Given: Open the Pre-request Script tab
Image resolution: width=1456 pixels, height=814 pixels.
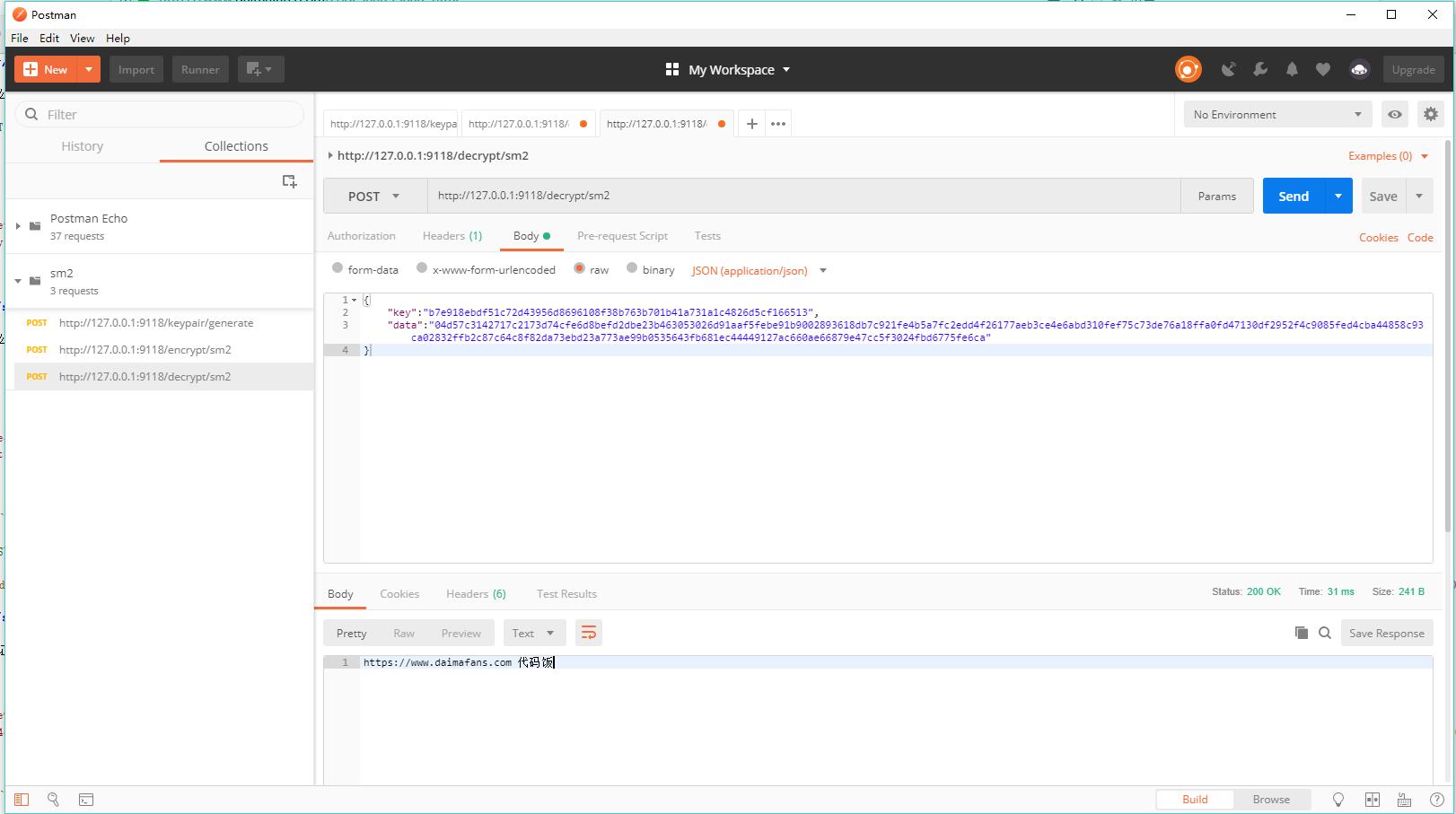Looking at the screenshot, I should 622,236.
